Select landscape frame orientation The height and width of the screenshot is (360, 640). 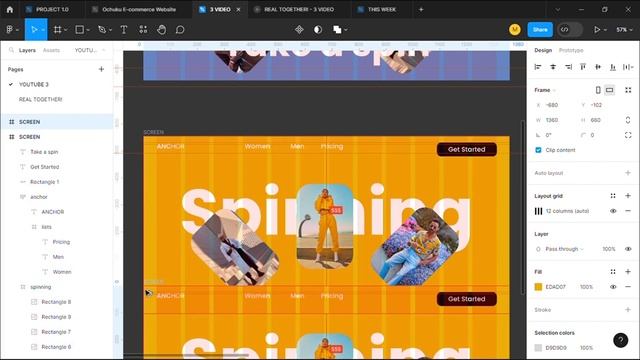tap(609, 90)
